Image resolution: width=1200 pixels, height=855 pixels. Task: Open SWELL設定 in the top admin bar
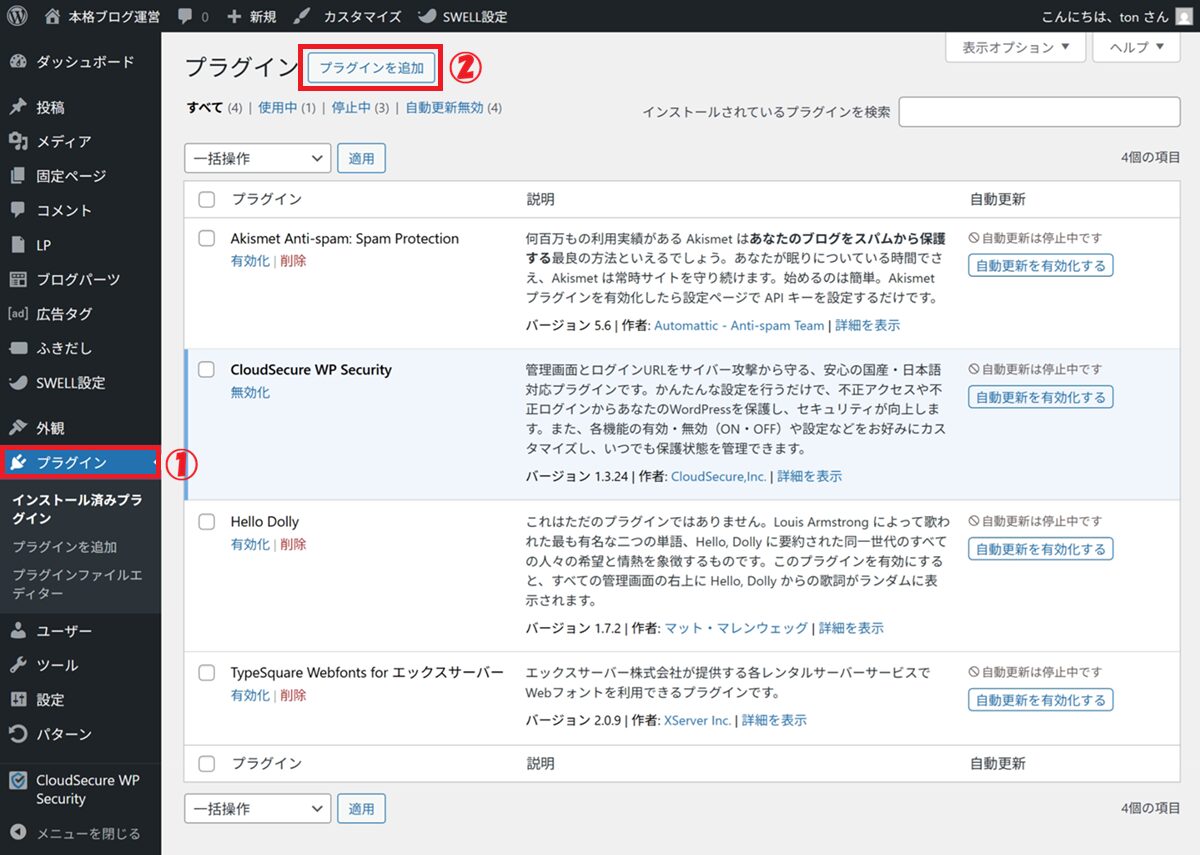click(x=463, y=17)
